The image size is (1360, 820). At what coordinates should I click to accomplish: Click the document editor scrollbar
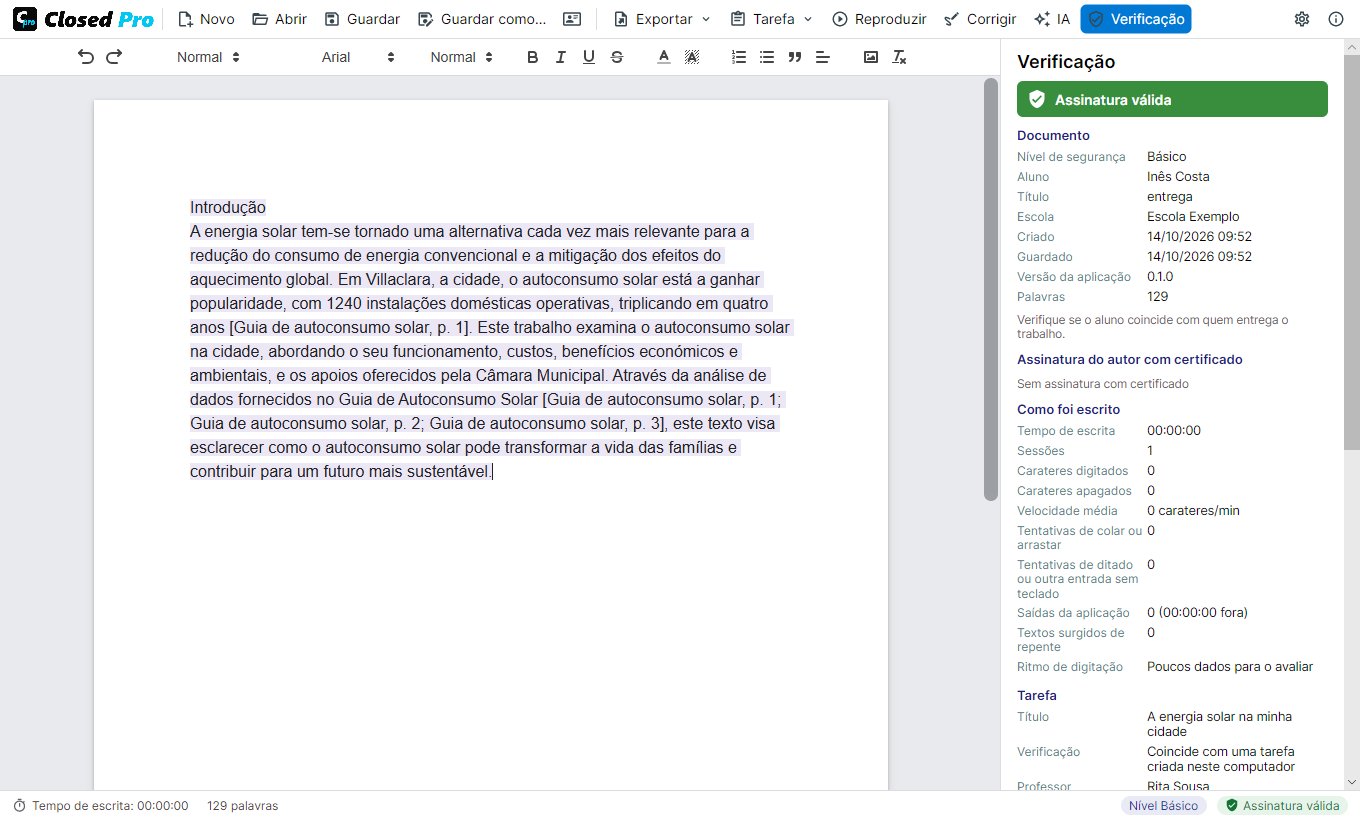pyautogui.click(x=991, y=290)
